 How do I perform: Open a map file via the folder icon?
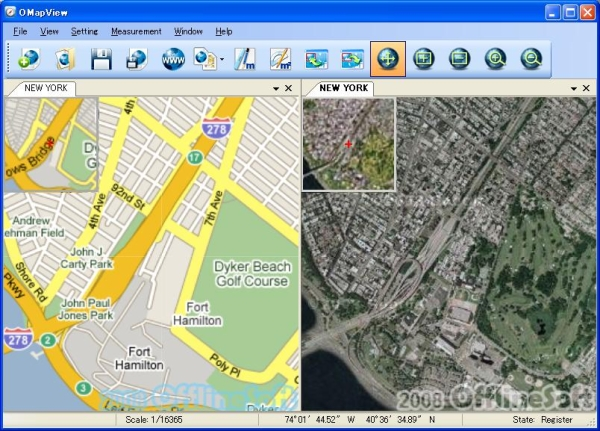[x=65, y=59]
